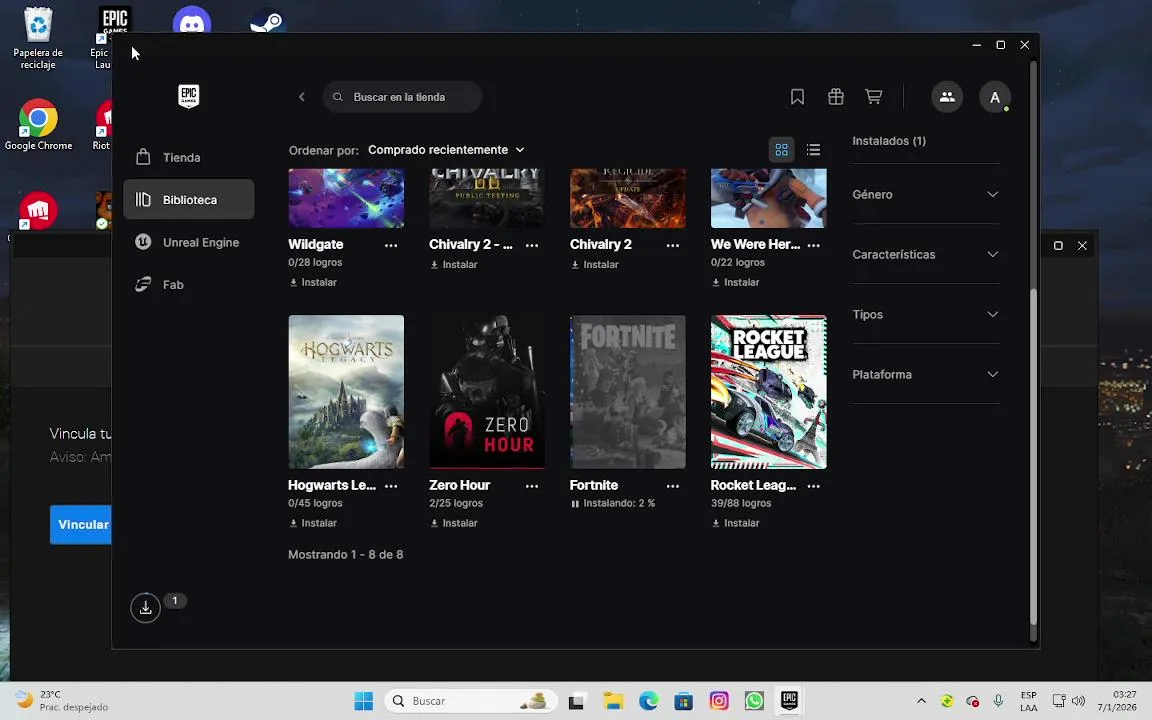Click Instalar under Chivalry 2 public testing
The image size is (1152, 720).
coord(454,264)
